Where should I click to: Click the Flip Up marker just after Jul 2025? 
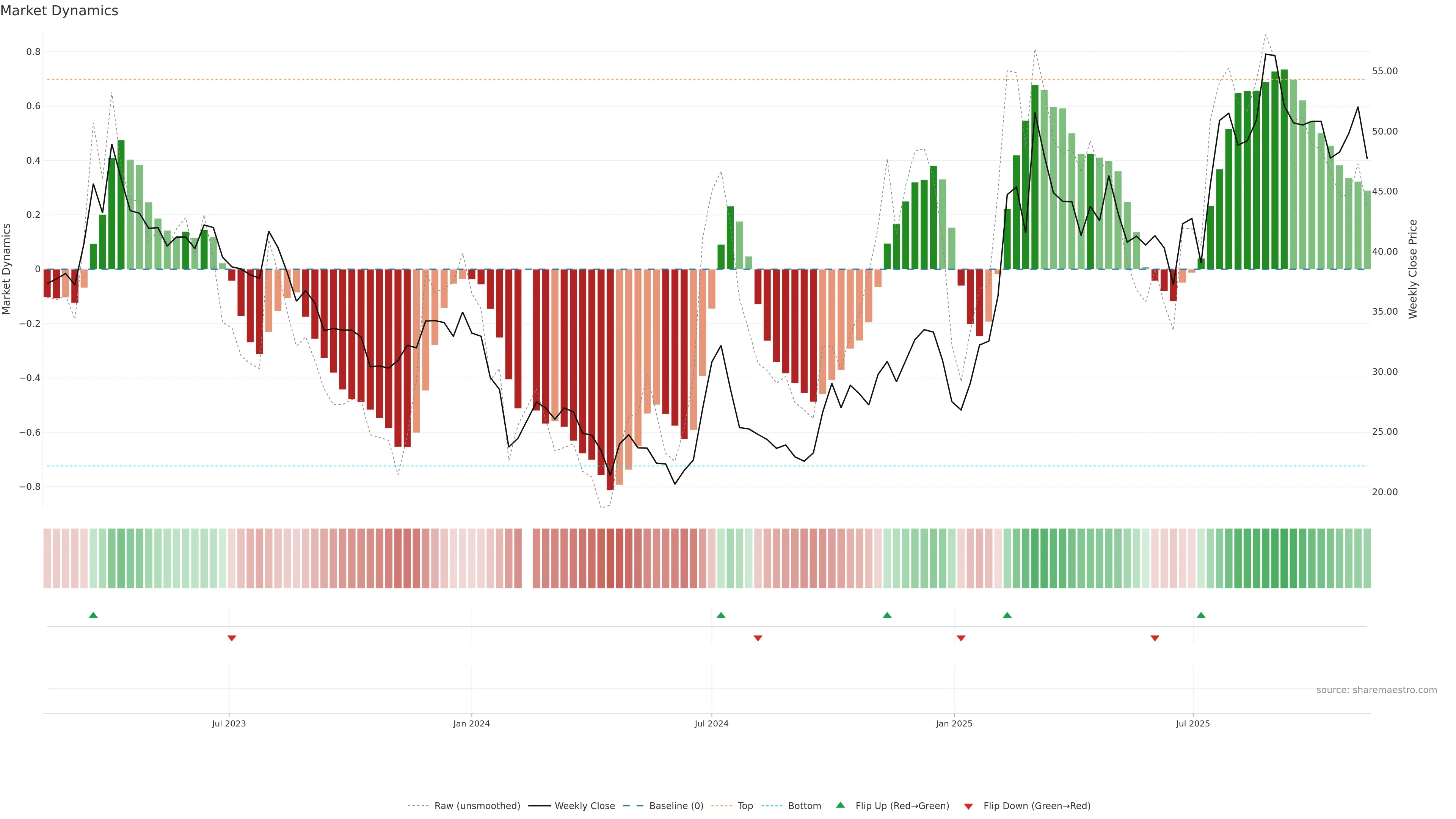click(x=1201, y=615)
